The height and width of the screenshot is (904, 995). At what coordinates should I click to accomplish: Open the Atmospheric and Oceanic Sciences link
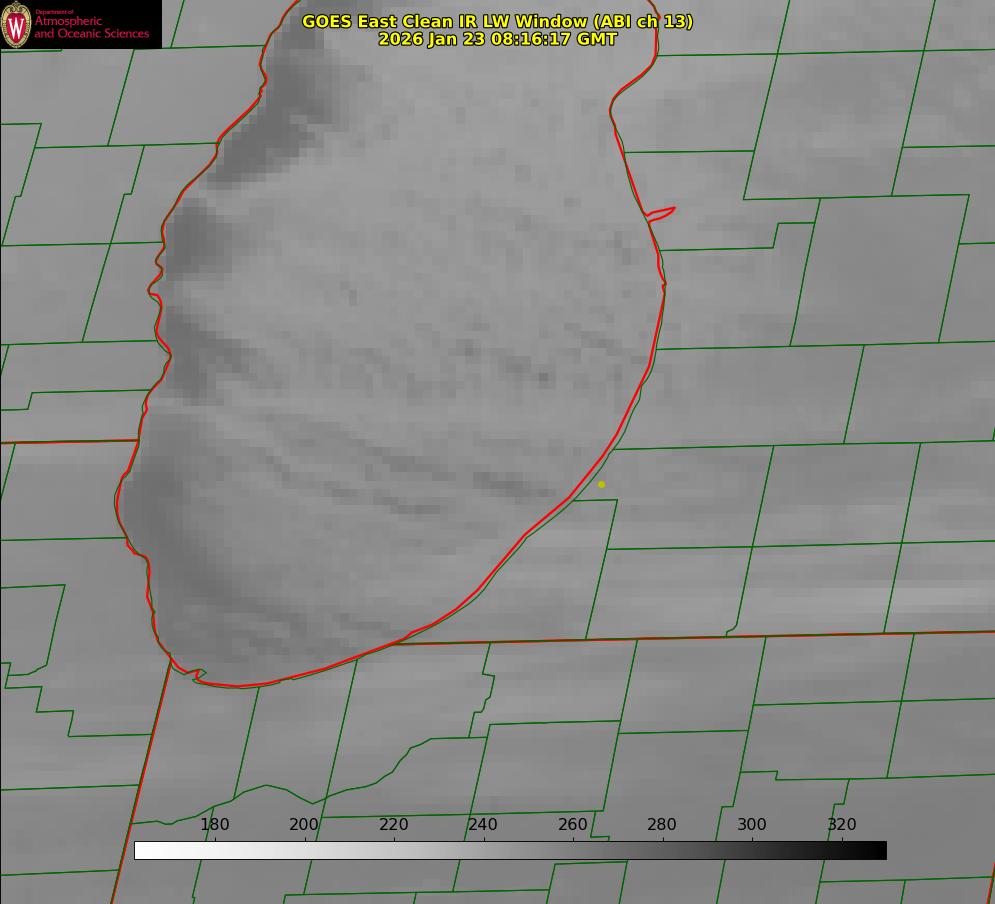92,28
